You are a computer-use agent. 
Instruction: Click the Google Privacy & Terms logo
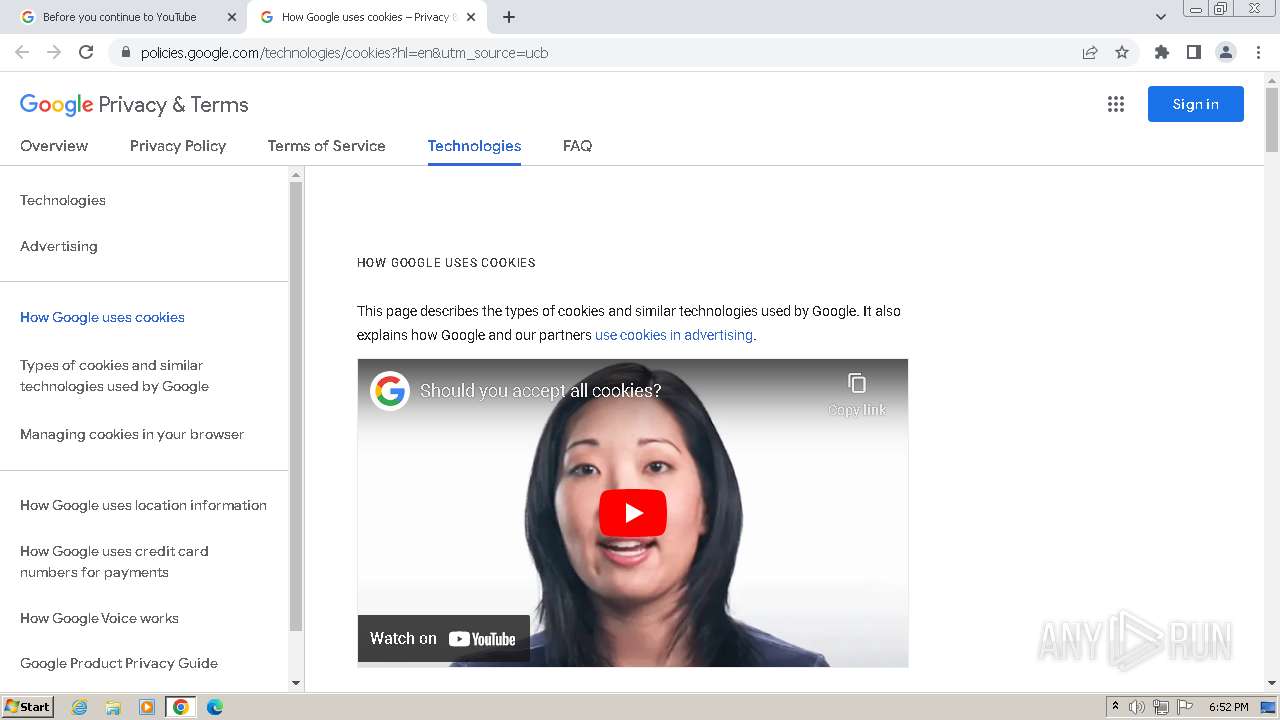tap(134, 105)
